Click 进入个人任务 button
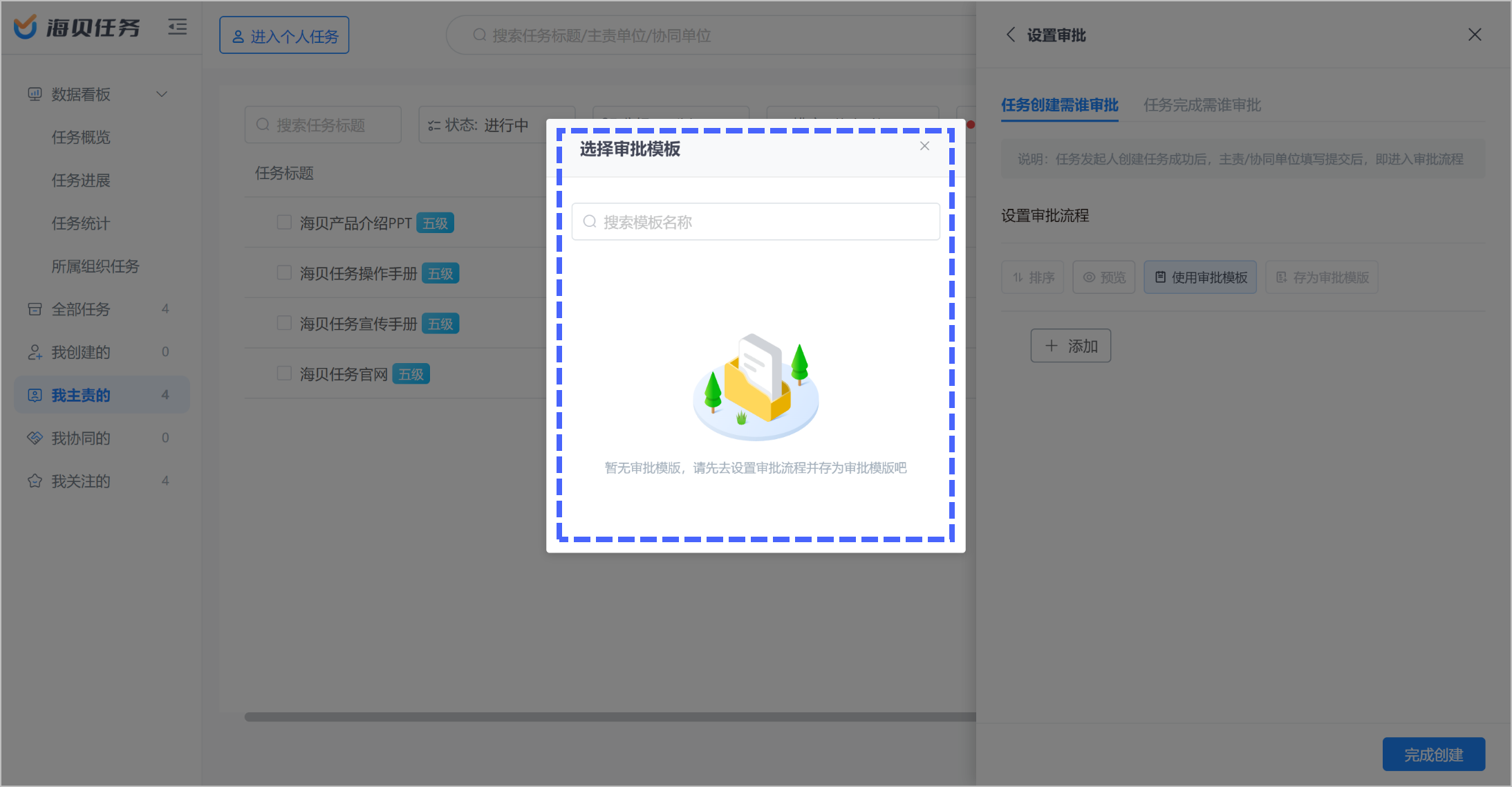 pos(284,35)
